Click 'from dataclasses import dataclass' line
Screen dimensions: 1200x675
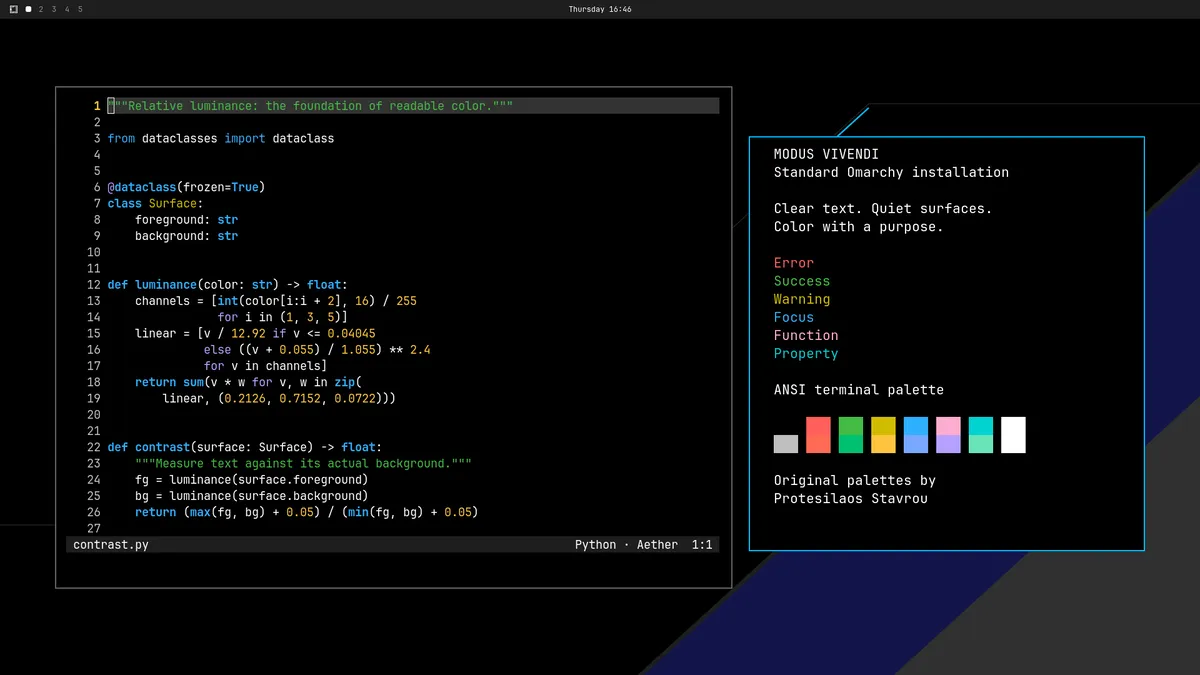point(221,138)
